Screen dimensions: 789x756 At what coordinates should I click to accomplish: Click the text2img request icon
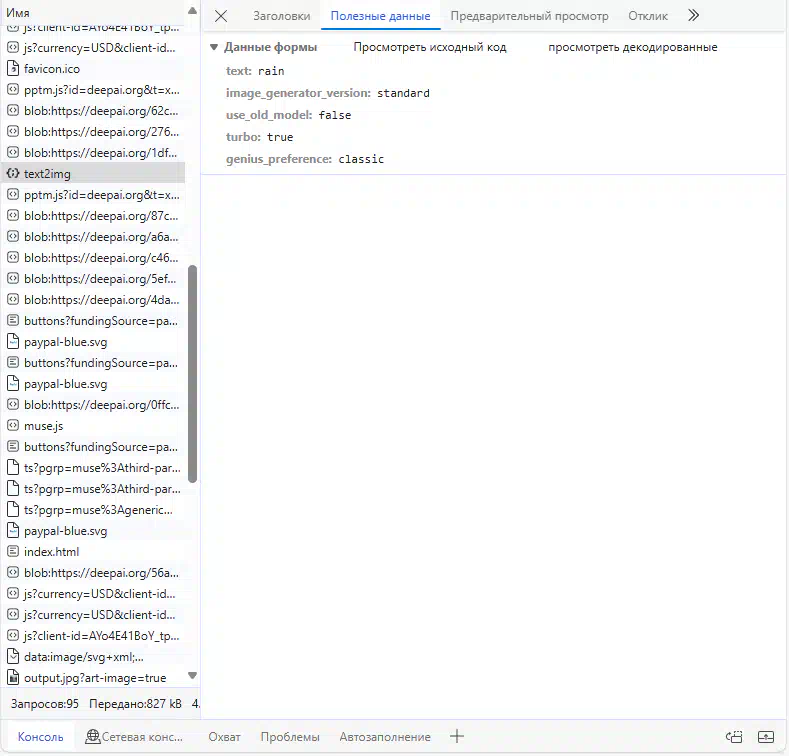tap(13, 174)
